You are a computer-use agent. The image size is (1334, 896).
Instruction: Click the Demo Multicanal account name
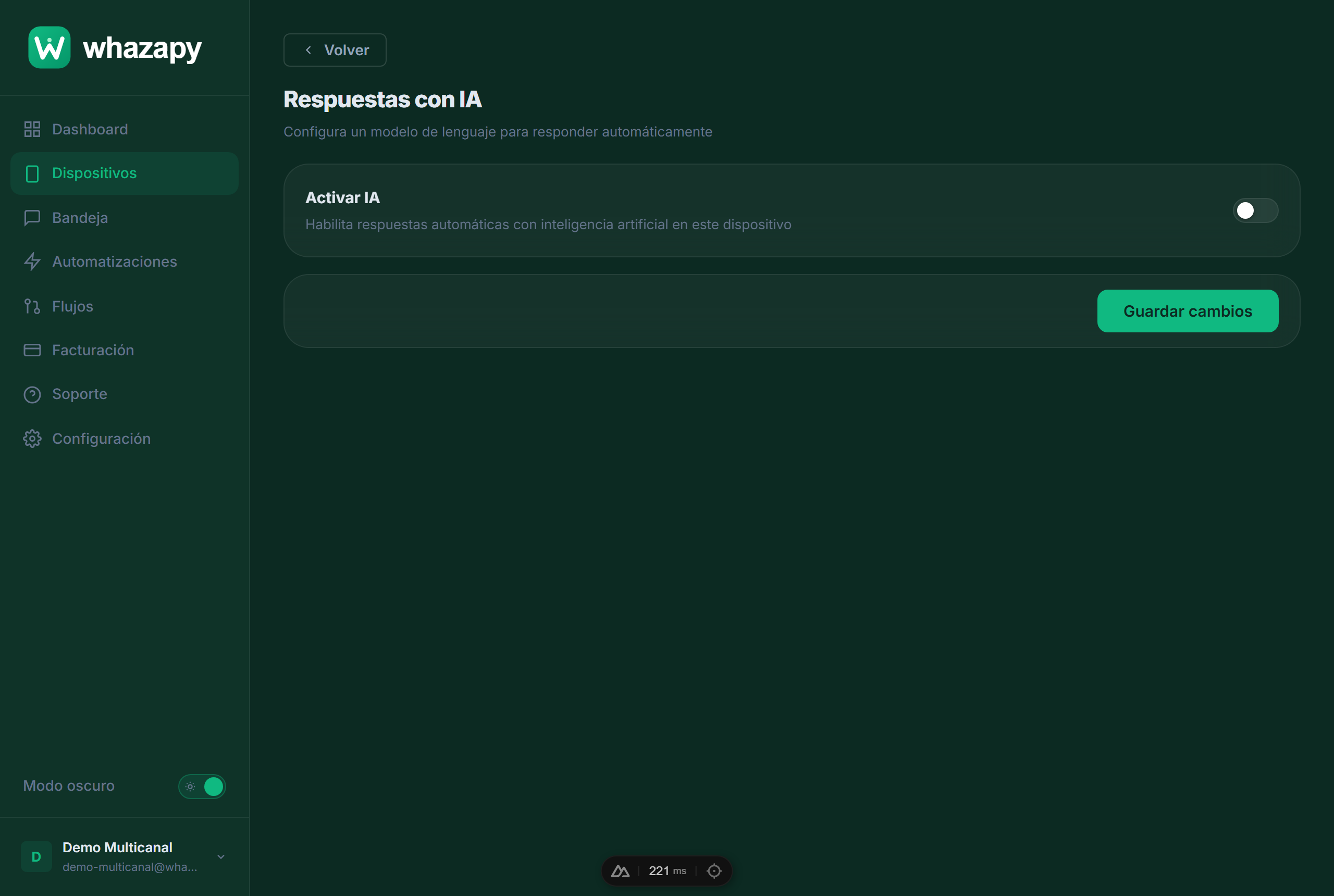117,848
